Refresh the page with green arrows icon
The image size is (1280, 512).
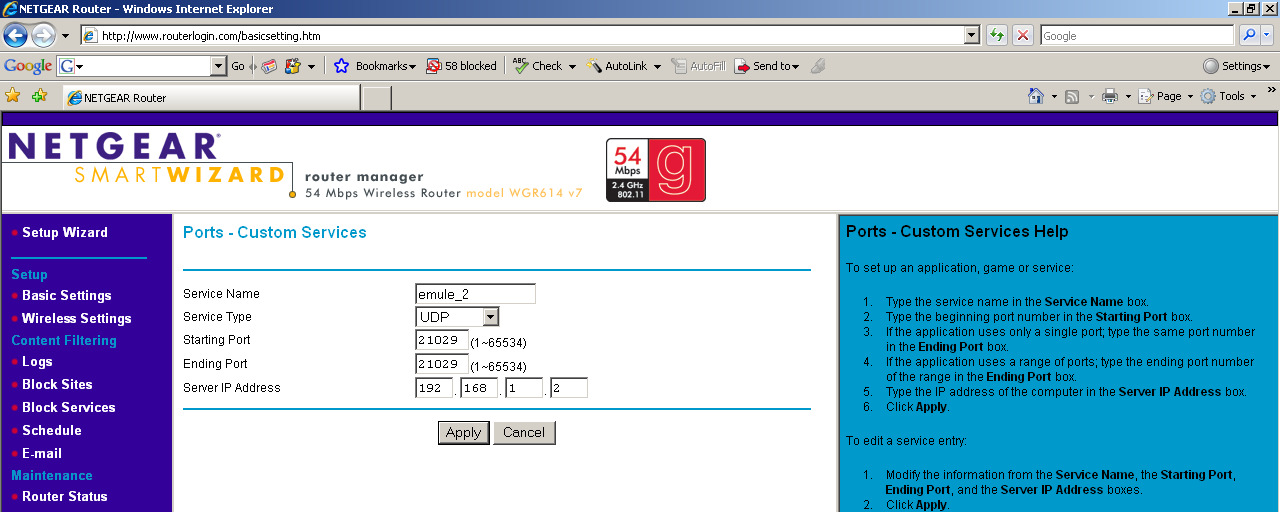pyautogui.click(x=996, y=36)
